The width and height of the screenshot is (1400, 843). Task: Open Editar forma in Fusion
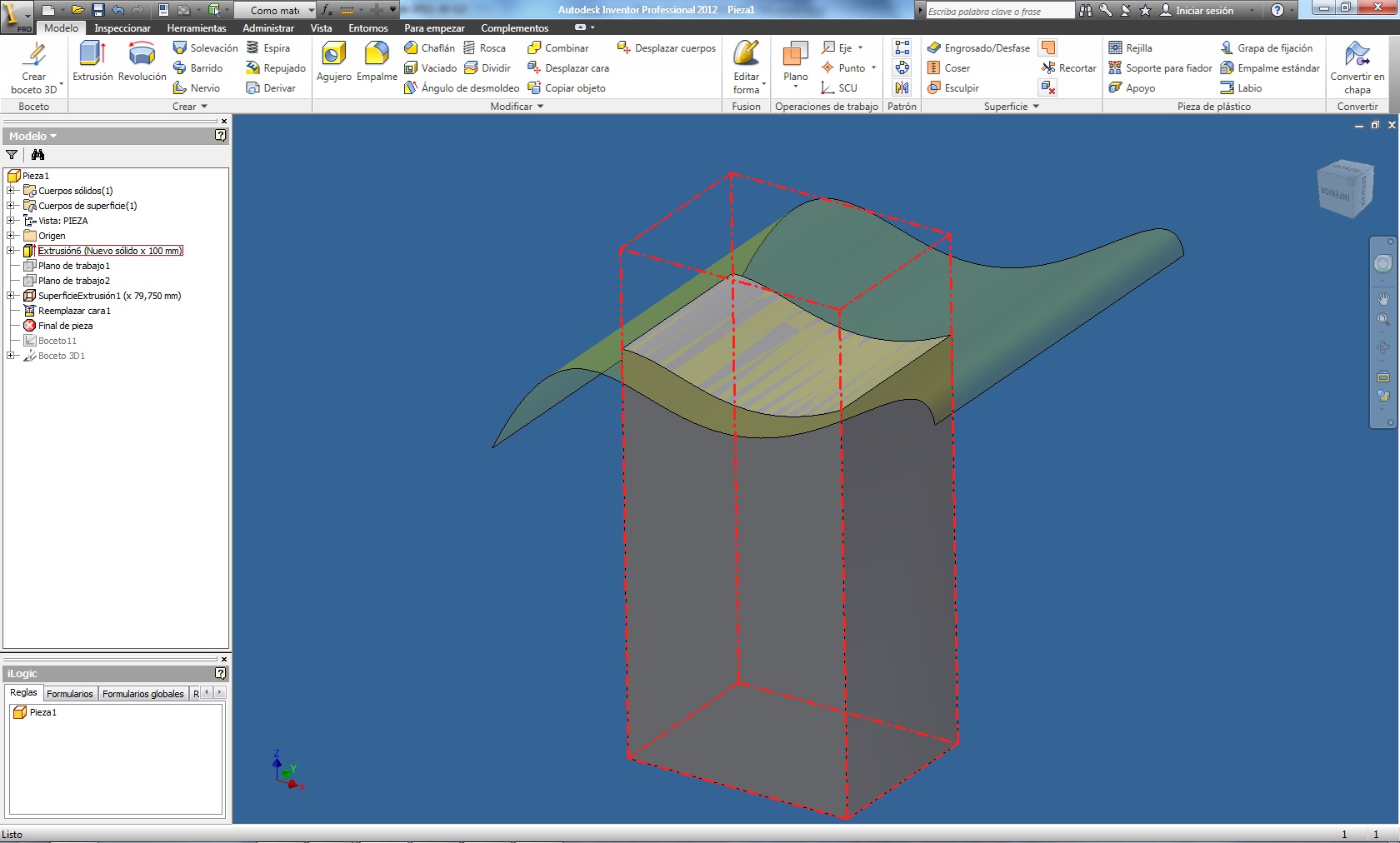tap(747, 67)
